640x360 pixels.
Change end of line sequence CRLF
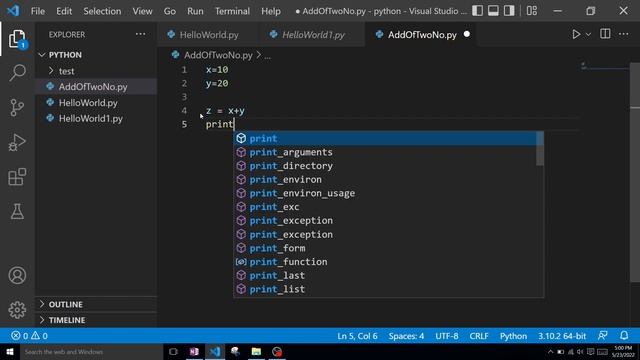[x=478, y=336]
